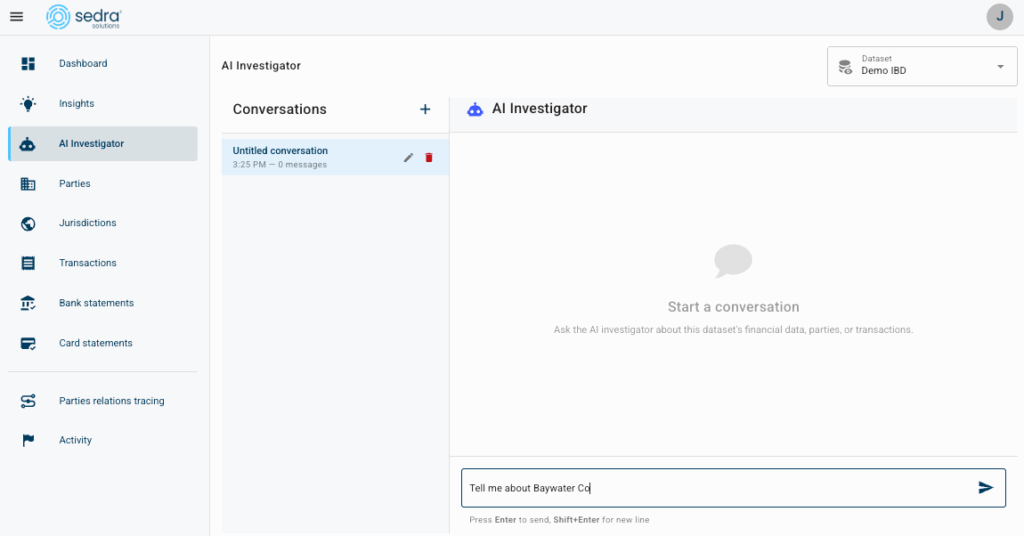Image resolution: width=1024 pixels, height=536 pixels.
Task: Select the Untitled conversation entry
Action: (300, 157)
